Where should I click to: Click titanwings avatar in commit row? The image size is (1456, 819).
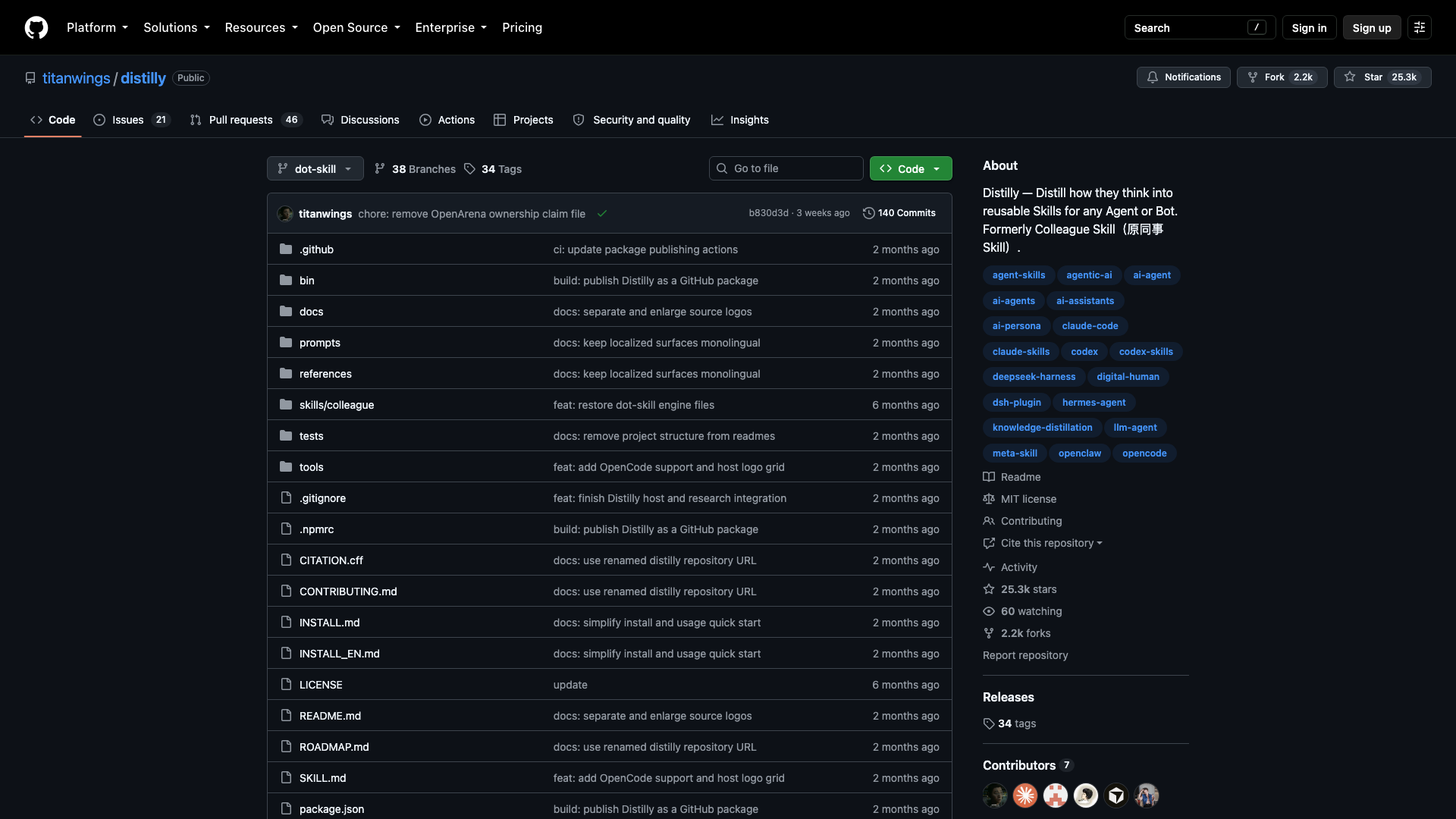tap(286, 214)
